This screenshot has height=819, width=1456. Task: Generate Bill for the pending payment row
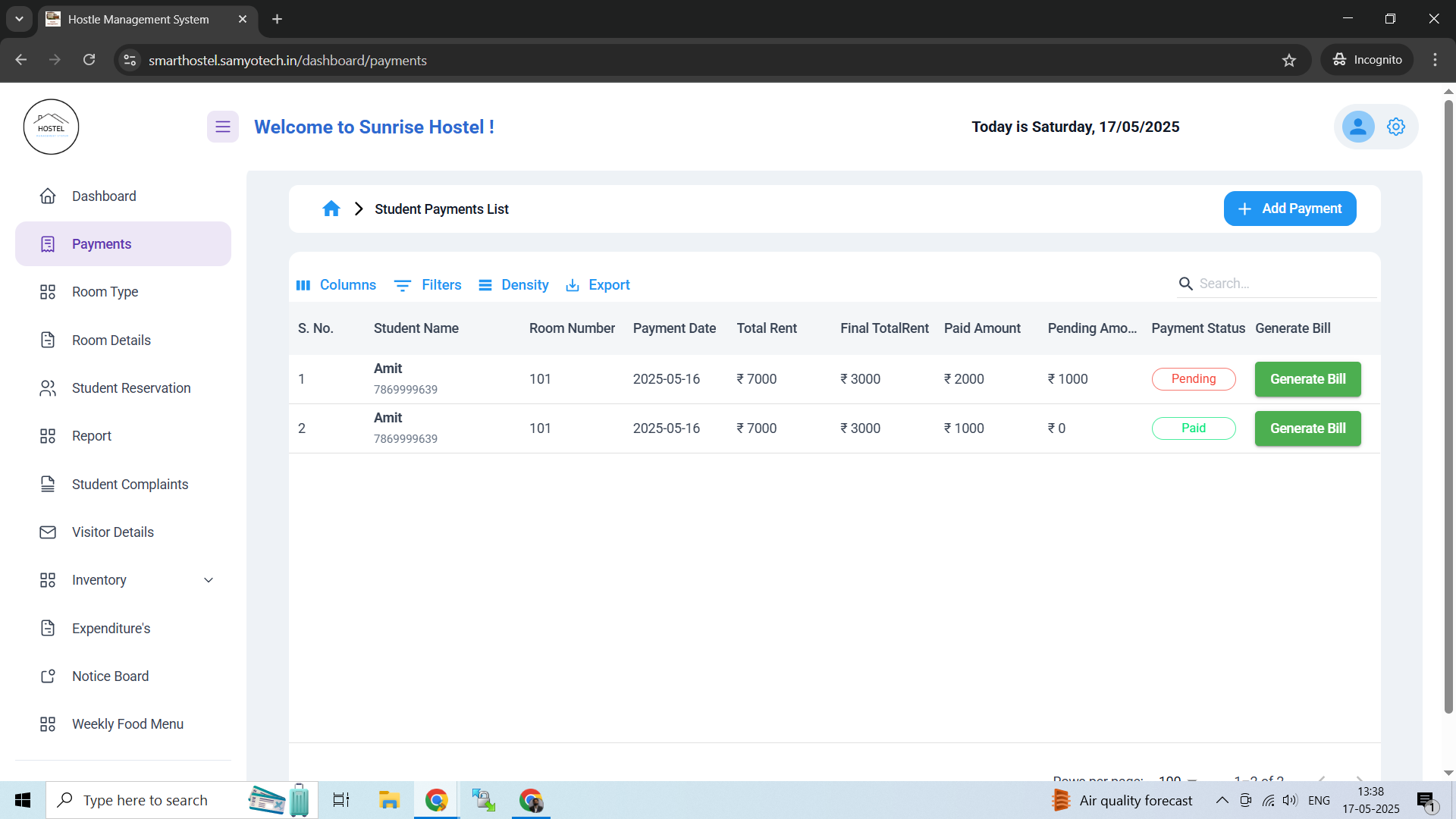[x=1307, y=379]
